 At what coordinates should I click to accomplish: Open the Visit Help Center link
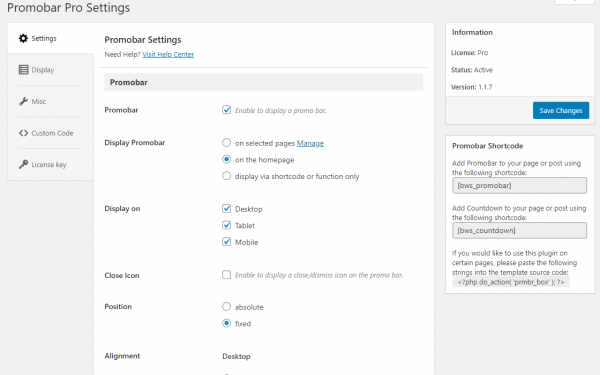[x=168, y=54]
